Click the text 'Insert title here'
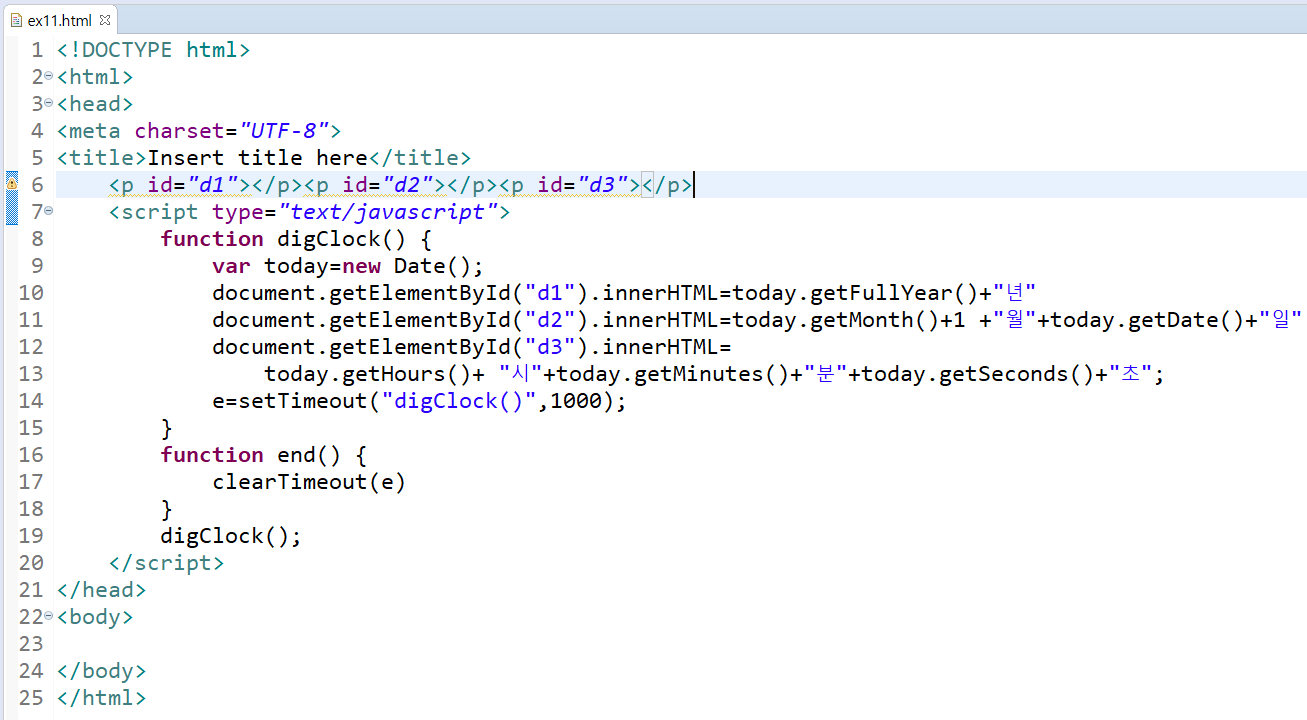 tap(258, 157)
